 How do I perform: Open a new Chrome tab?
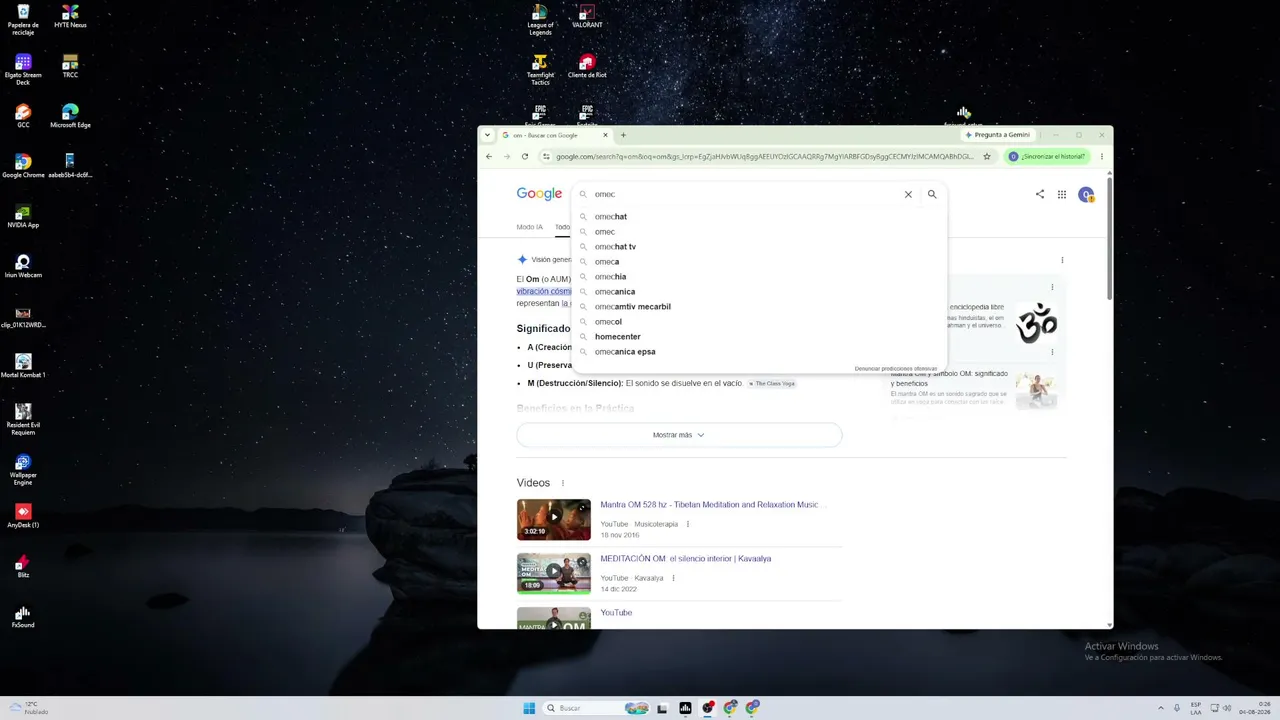pyautogui.click(x=623, y=135)
